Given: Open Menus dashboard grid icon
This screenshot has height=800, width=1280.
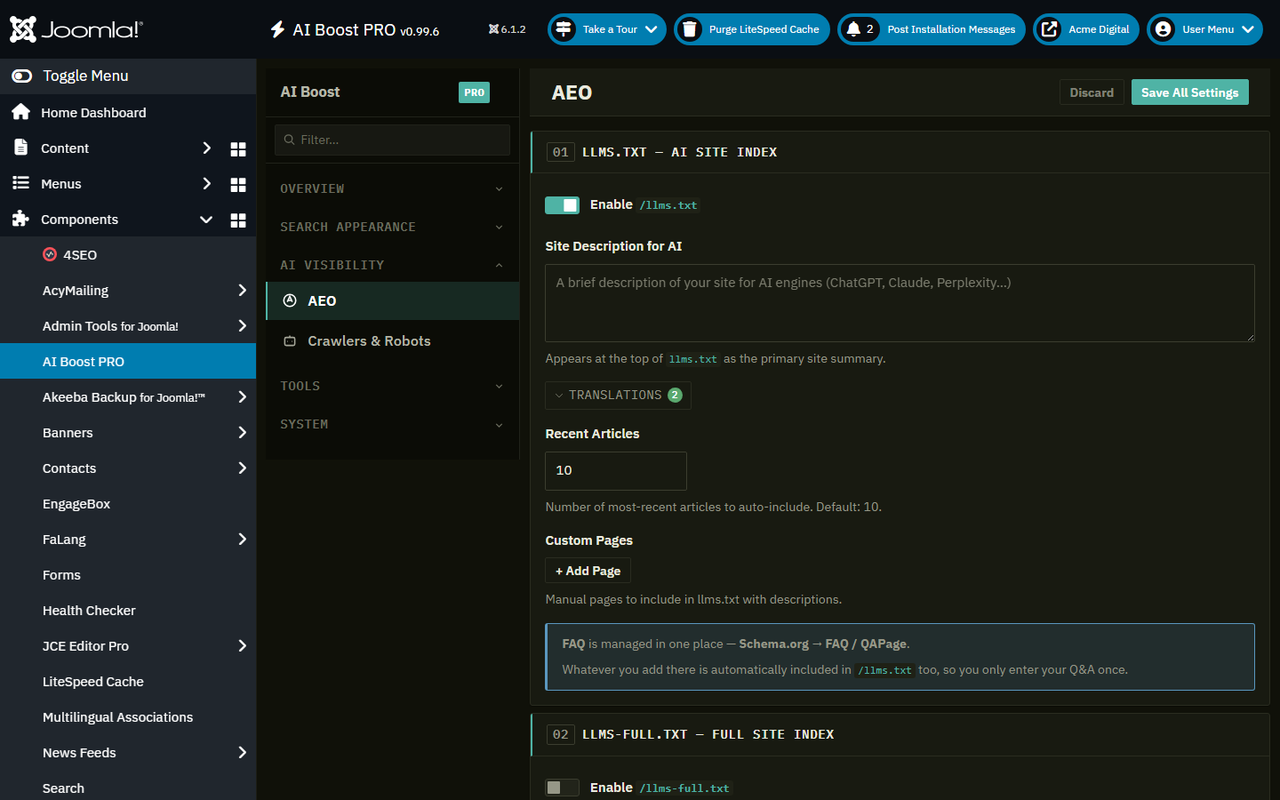Looking at the screenshot, I should (x=238, y=184).
